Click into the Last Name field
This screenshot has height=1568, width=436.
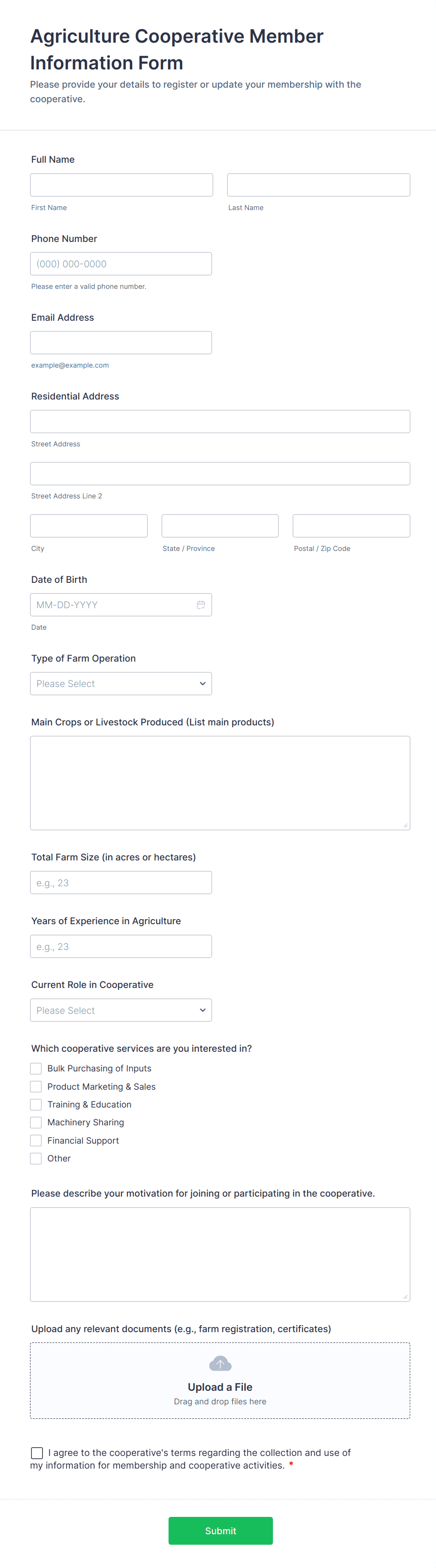pos(318,185)
